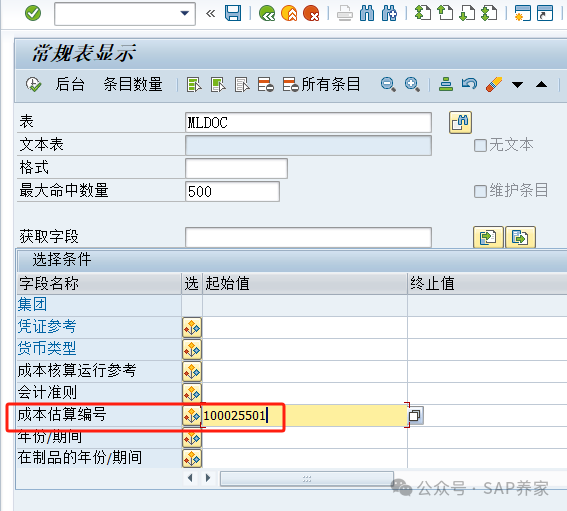Click the black down triangle icon
Screen dimensions: 567x511
coord(517,85)
